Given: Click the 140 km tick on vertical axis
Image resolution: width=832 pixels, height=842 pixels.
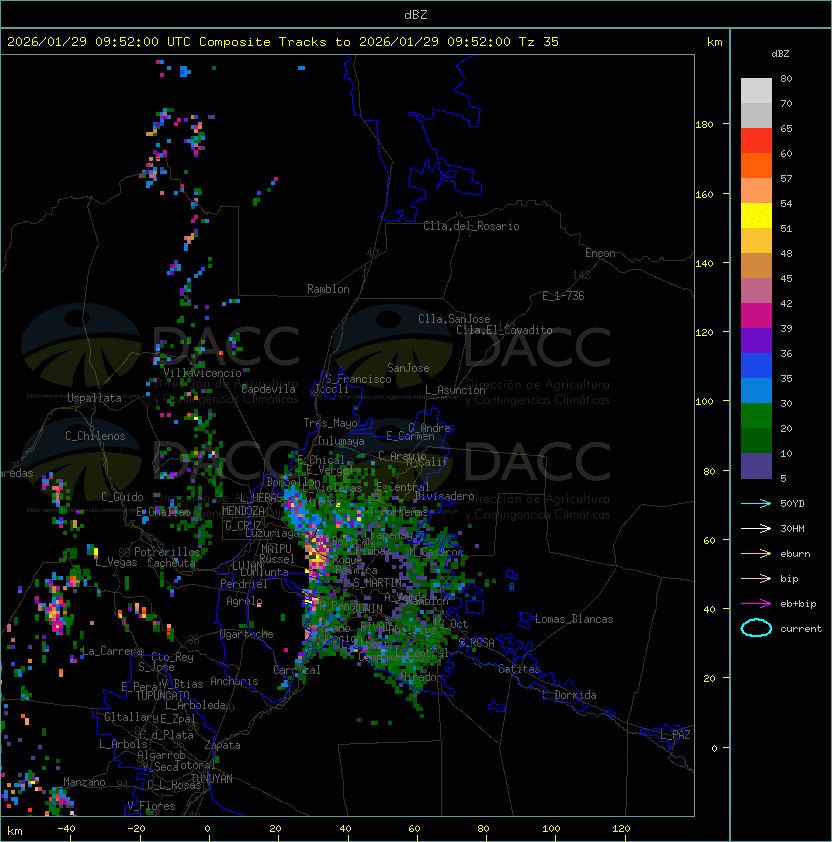Looking at the screenshot, I should click(x=704, y=263).
